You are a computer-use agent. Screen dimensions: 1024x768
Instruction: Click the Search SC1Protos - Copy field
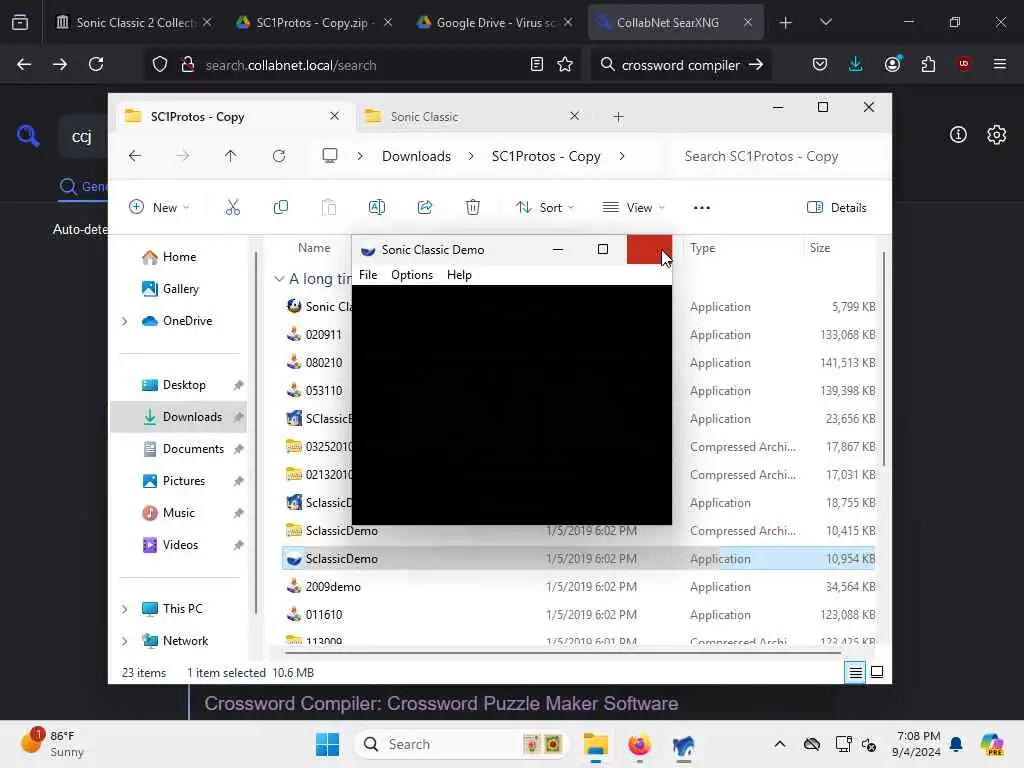pos(777,156)
